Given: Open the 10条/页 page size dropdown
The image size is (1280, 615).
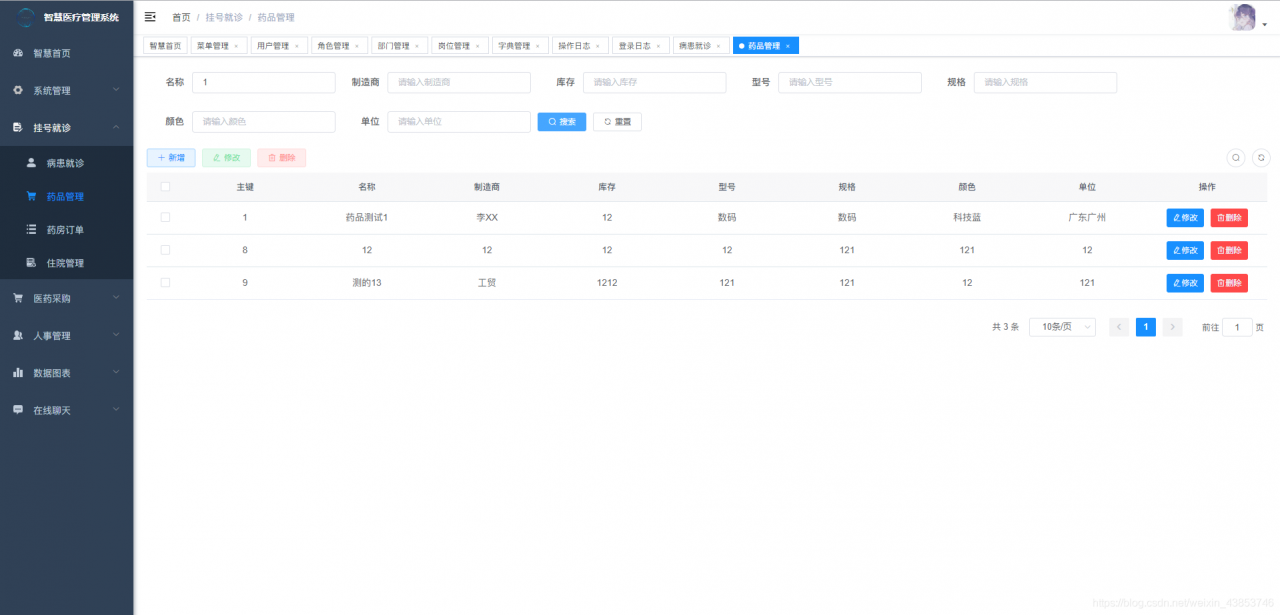Looking at the screenshot, I should point(1062,327).
